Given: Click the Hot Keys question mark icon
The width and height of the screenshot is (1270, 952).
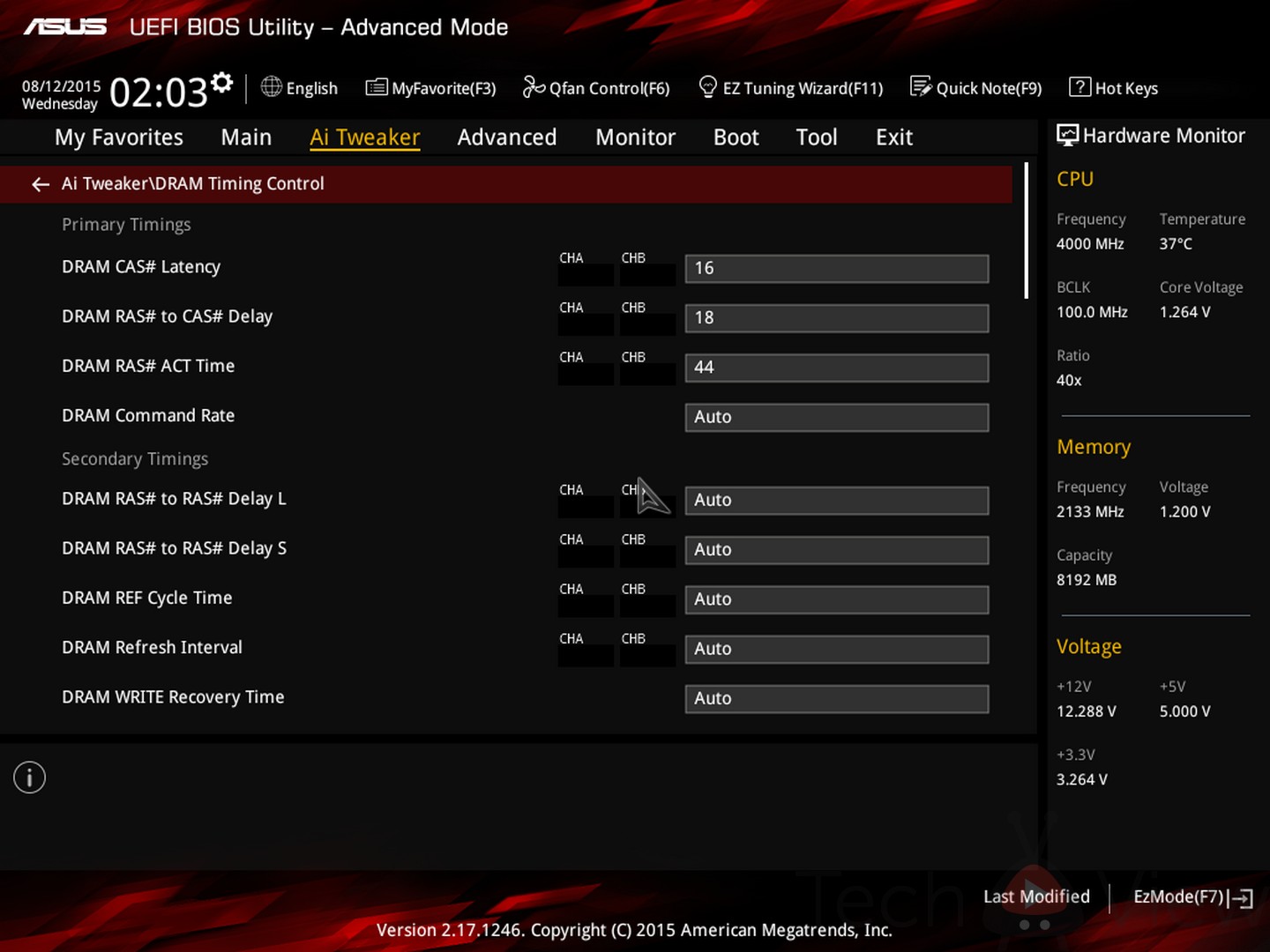Looking at the screenshot, I should tap(1079, 86).
